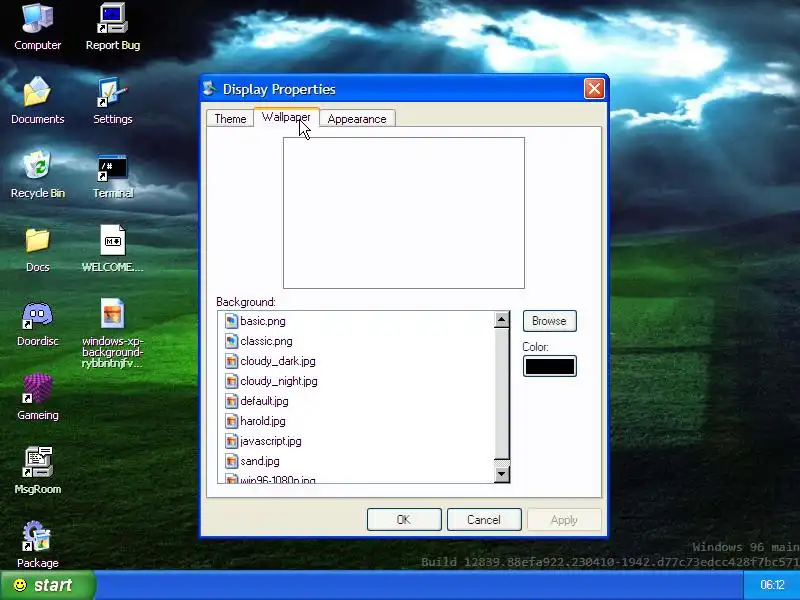Click the background list scroll down arrow
The width and height of the screenshot is (800, 600).
(x=502, y=474)
